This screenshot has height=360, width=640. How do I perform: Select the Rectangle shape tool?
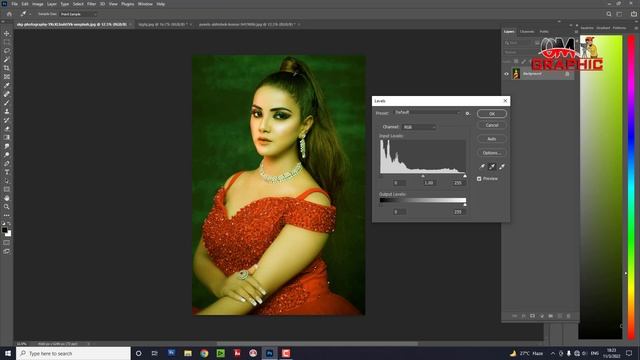[7, 189]
